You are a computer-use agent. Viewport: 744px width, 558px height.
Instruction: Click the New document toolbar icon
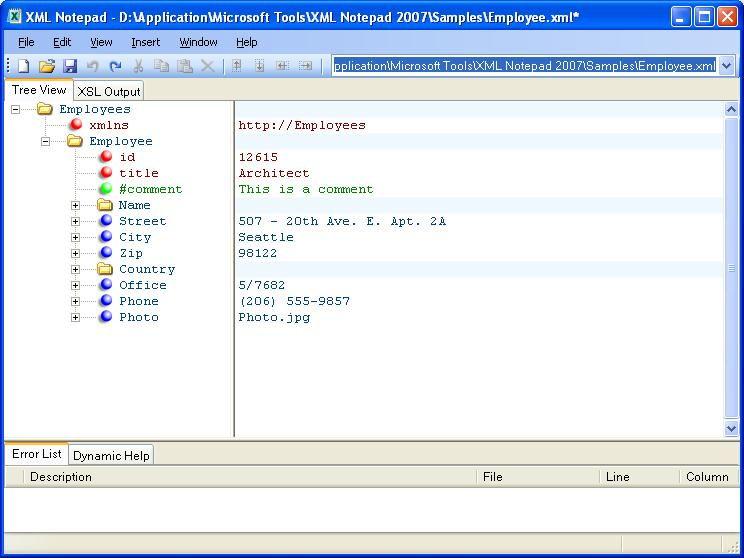pyautogui.click(x=23, y=66)
